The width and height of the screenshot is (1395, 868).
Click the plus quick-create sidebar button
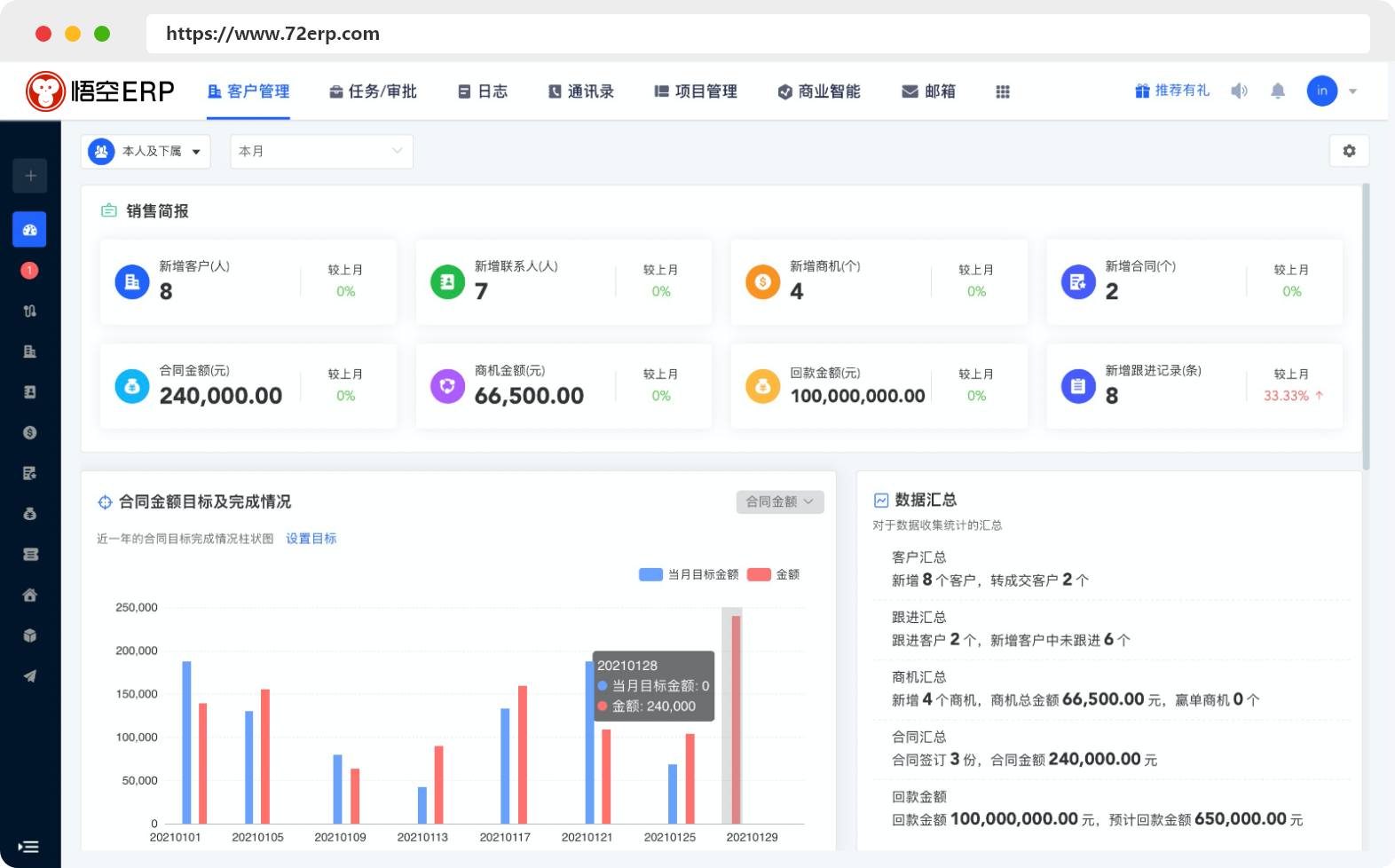pyautogui.click(x=29, y=176)
